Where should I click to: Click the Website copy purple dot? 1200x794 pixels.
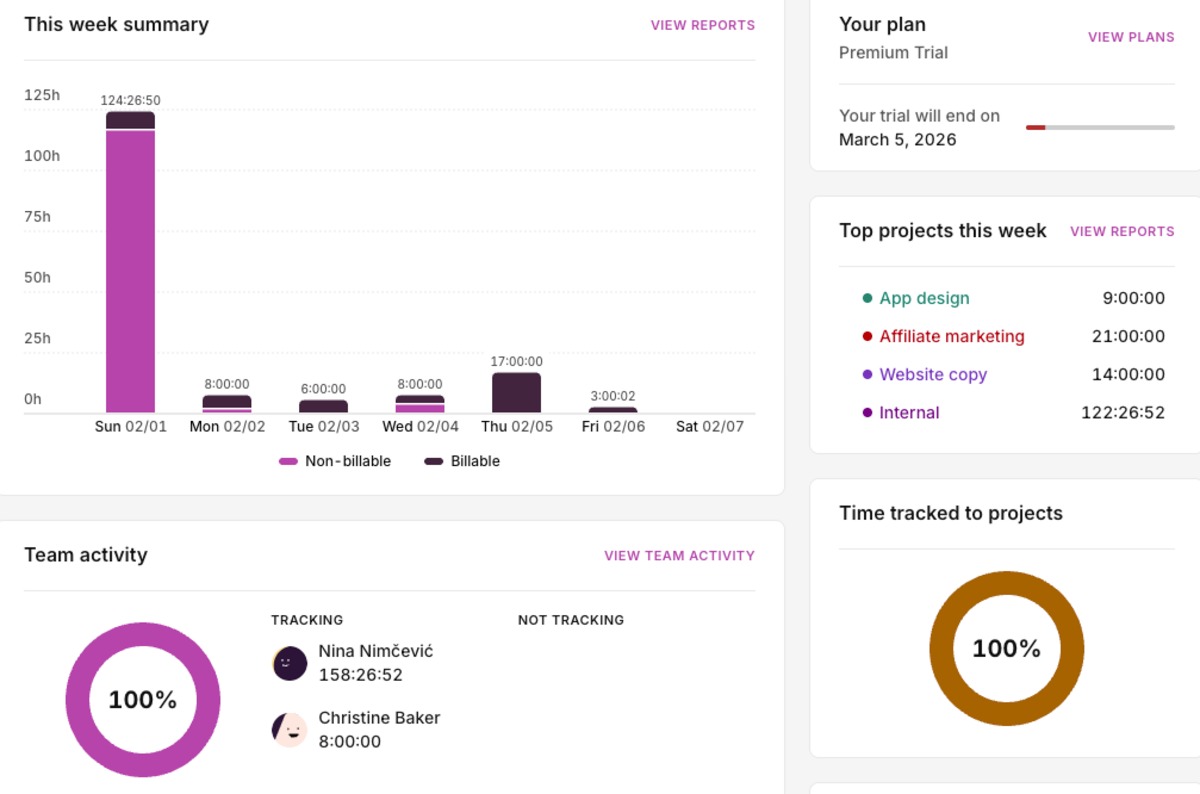(x=869, y=374)
